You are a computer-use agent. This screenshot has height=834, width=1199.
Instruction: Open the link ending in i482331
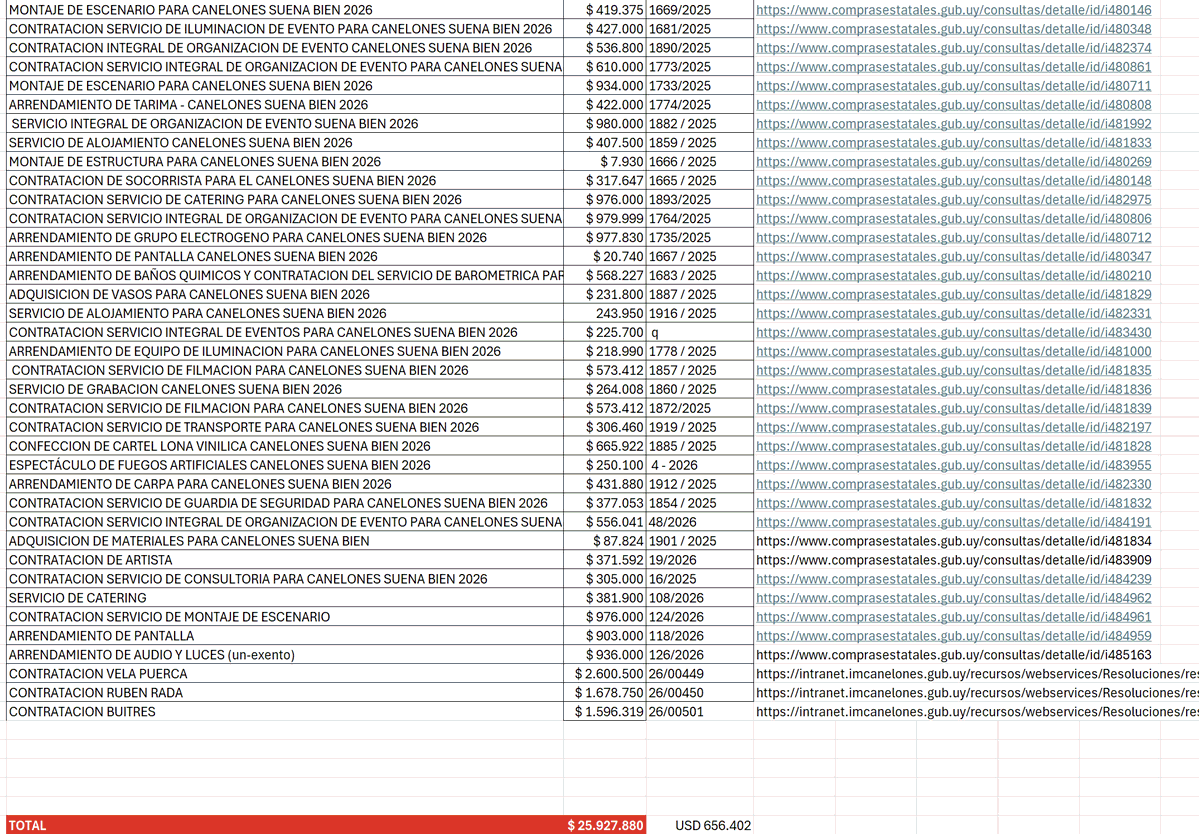pos(954,313)
